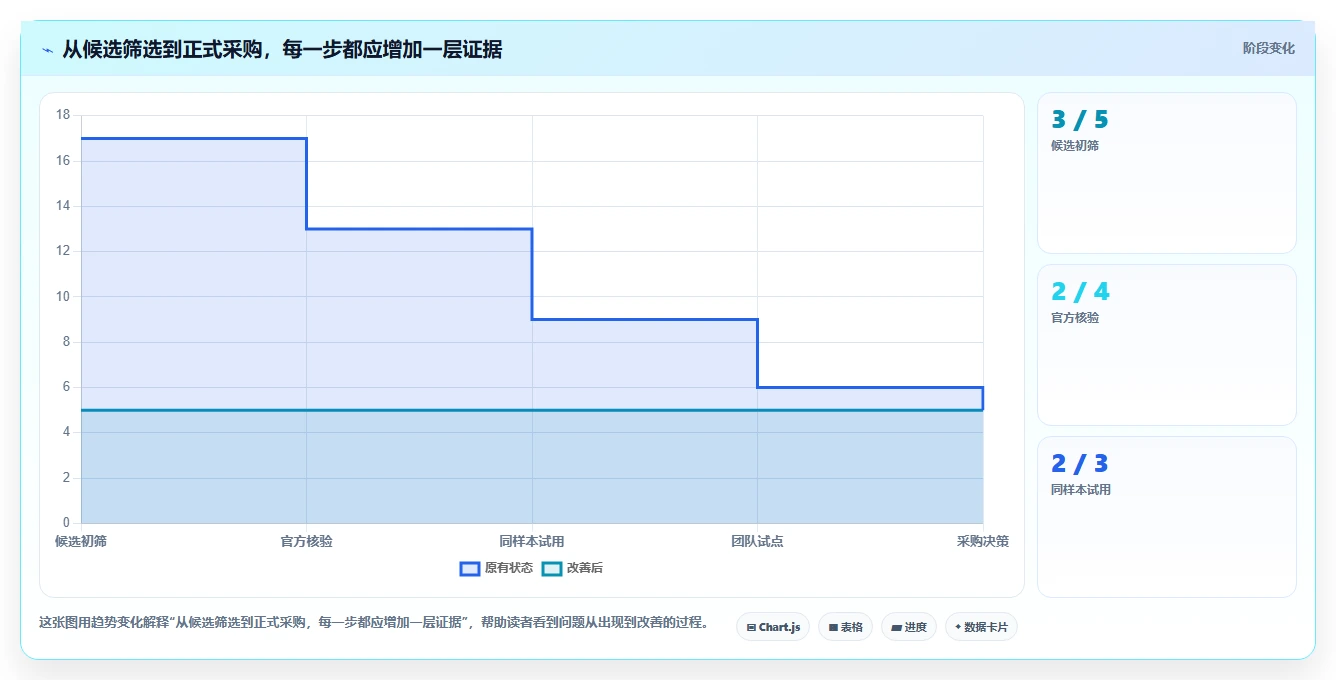Click the 同样本试用 x-axis label
This screenshot has height=680, width=1336.
point(532,541)
